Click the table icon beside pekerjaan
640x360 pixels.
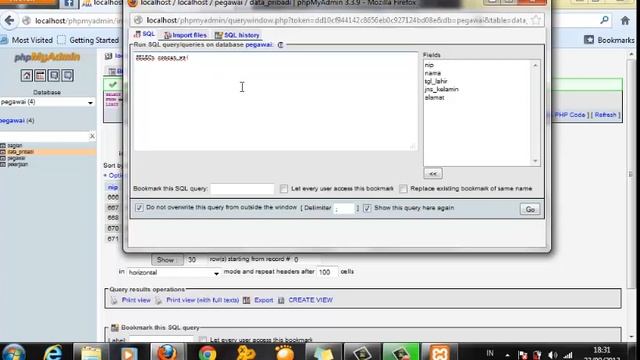(x=3, y=164)
